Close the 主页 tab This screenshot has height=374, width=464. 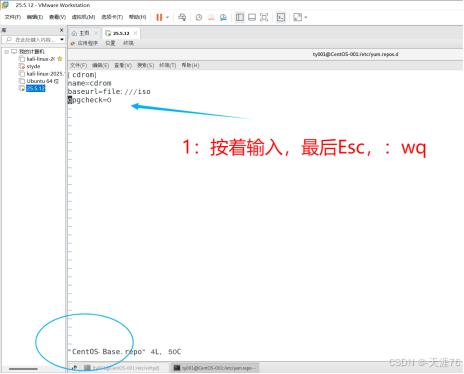(x=96, y=33)
